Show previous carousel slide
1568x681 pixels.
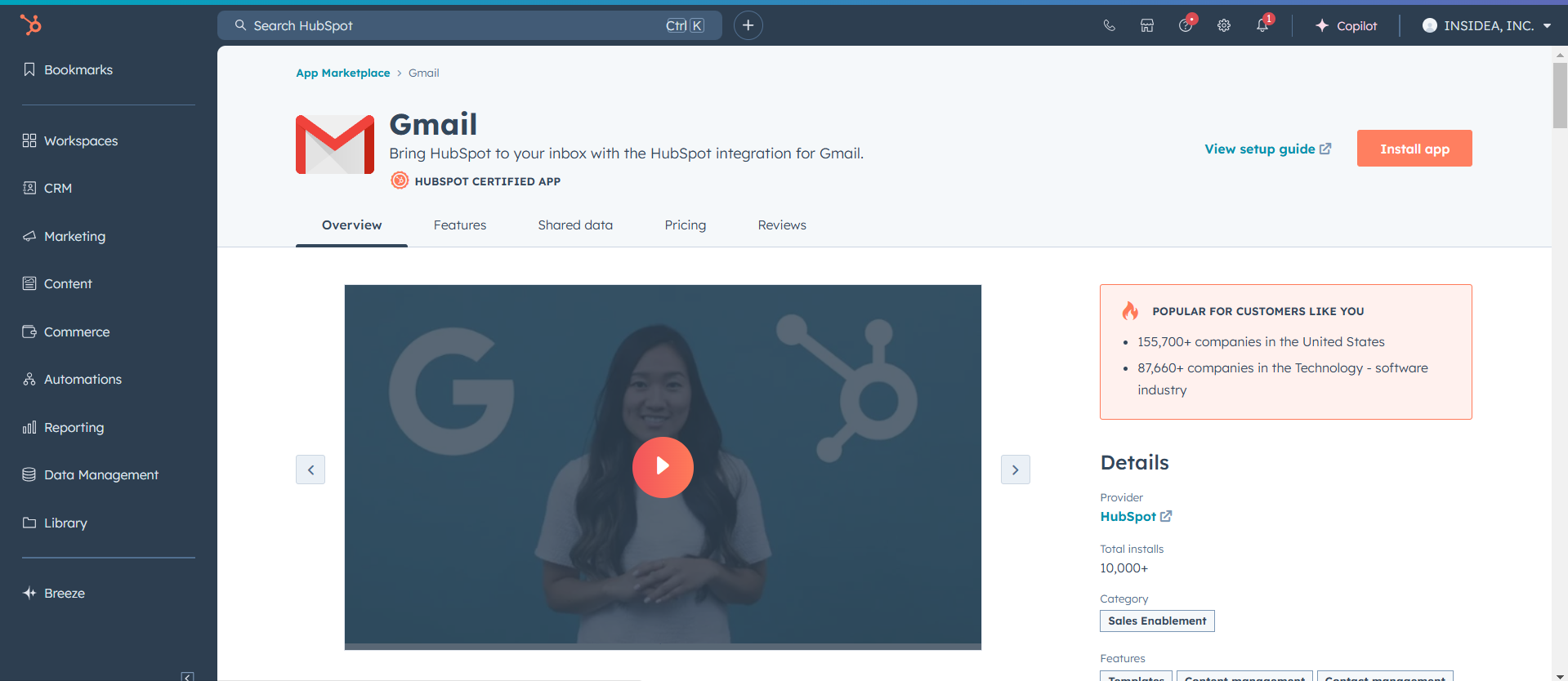(x=310, y=470)
